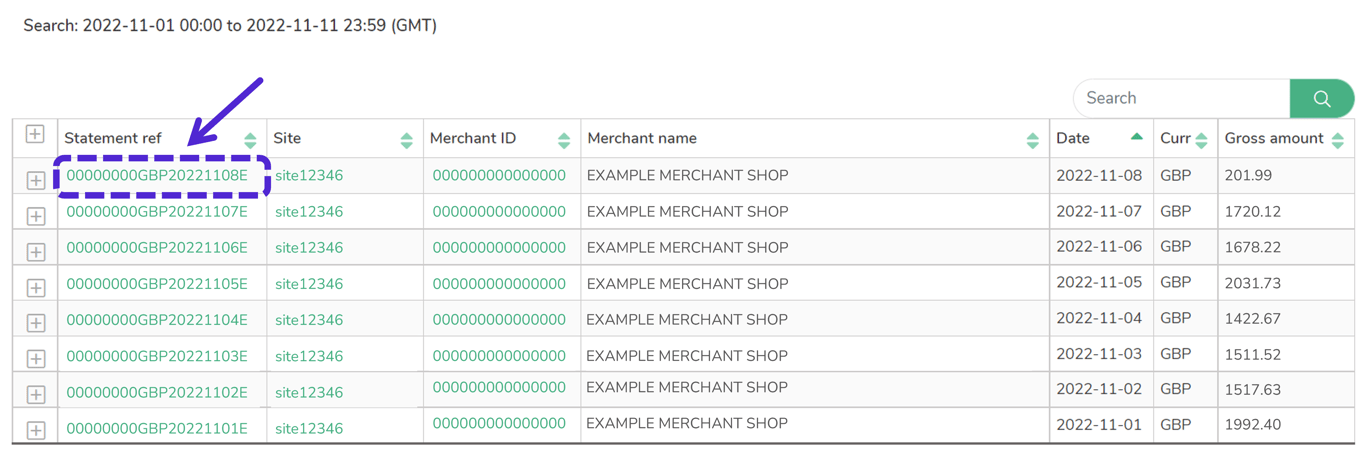Focus the table Search input field

click(1180, 99)
